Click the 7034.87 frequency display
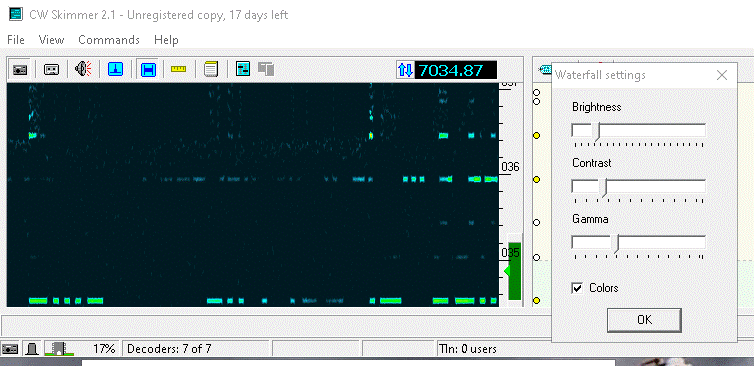The width and height of the screenshot is (754, 366). (455, 70)
